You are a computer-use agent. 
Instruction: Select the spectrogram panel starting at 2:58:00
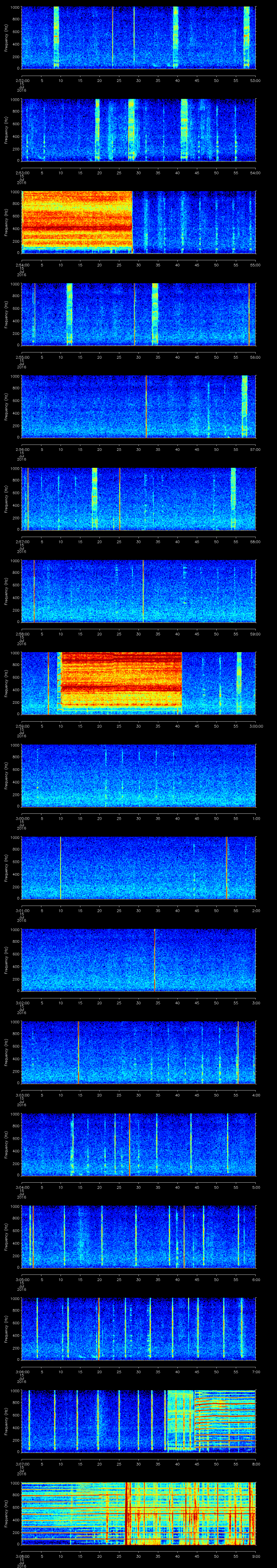tap(138, 590)
